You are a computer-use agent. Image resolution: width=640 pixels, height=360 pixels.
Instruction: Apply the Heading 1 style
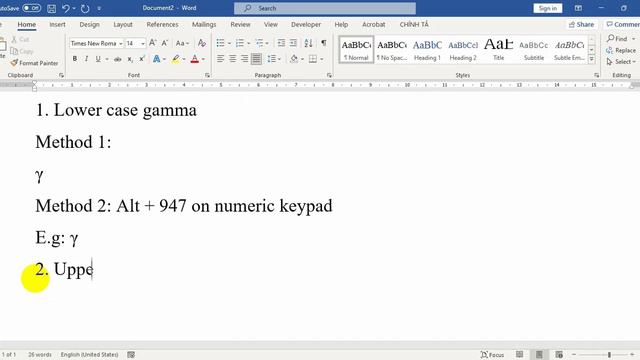coord(427,50)
